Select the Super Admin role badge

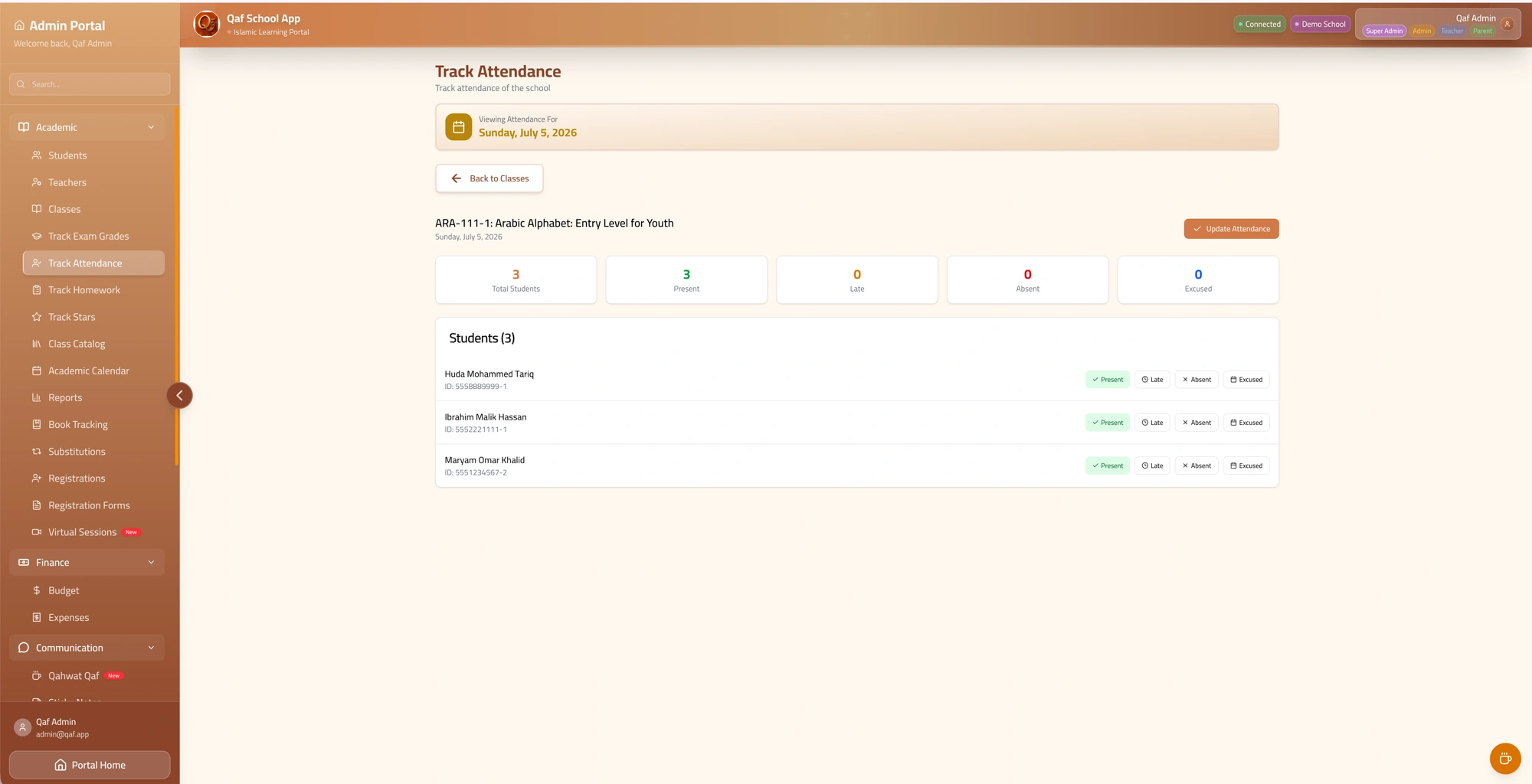pos(1383,31)
